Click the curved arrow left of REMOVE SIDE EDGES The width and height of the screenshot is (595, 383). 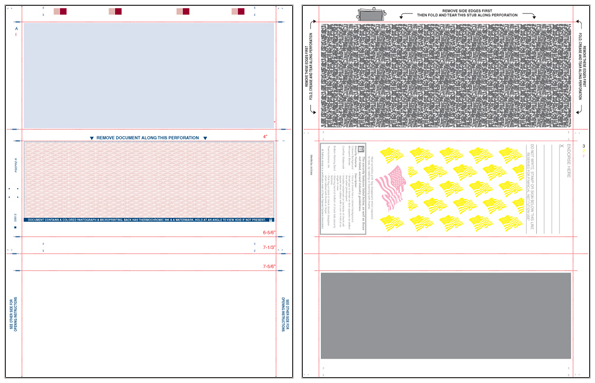coord(406,15)
